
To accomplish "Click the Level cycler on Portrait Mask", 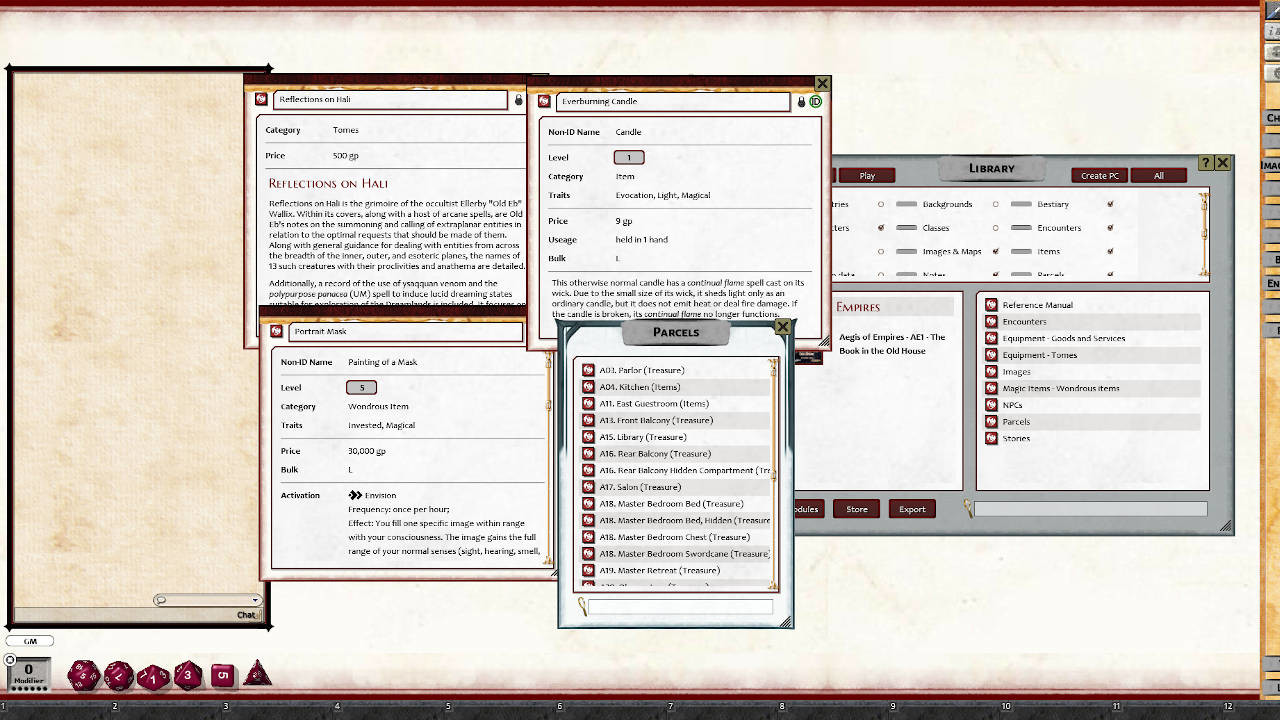I will coord(361,387).
